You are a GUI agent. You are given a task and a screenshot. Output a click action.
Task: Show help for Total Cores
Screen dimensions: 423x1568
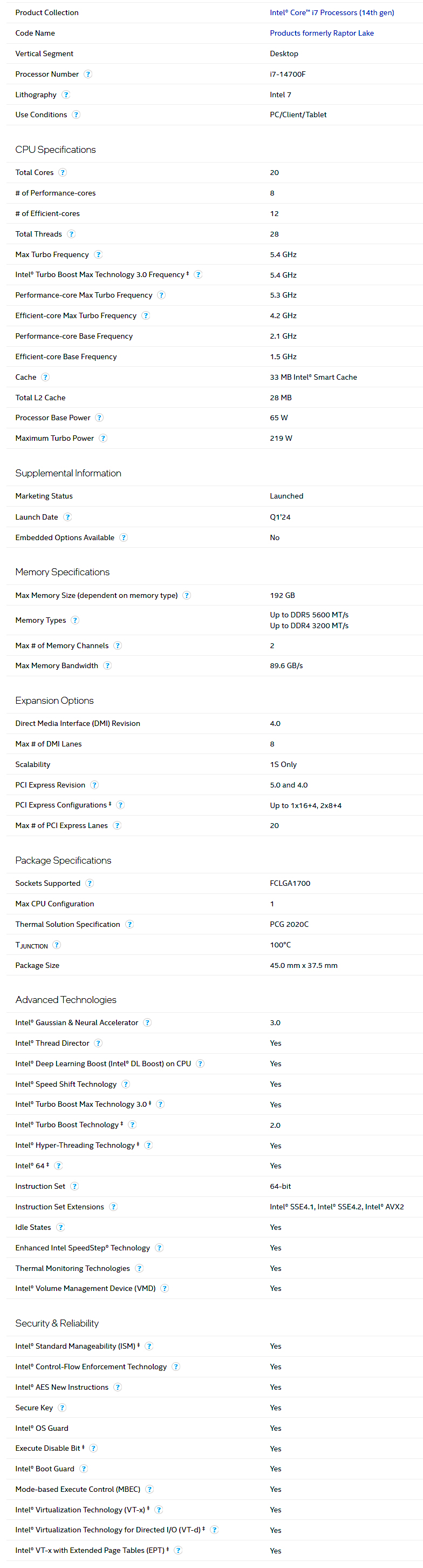click(63, 173)
